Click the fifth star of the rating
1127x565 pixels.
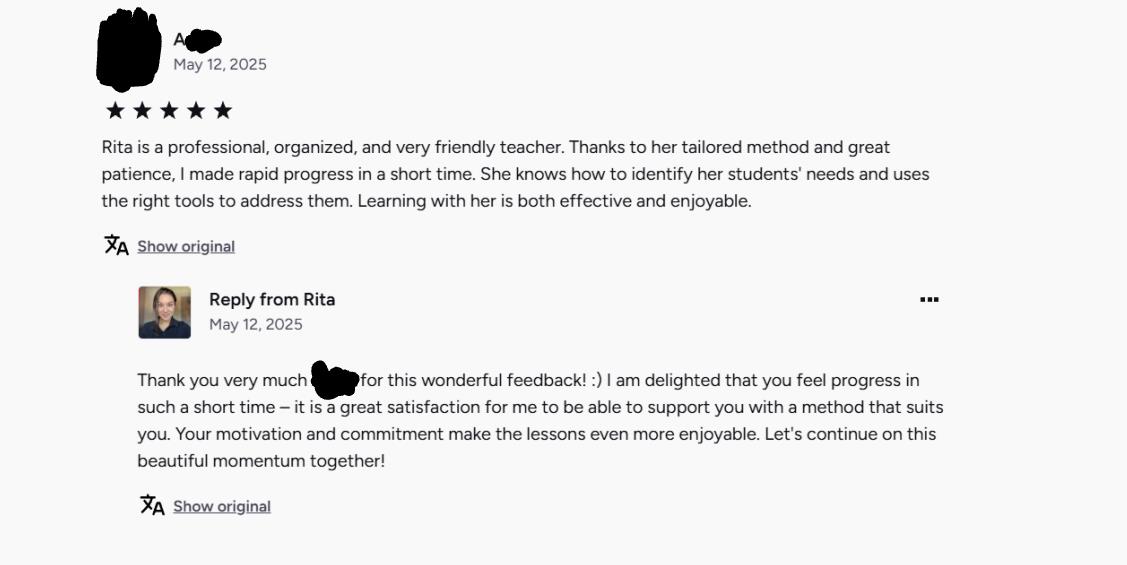223,110
